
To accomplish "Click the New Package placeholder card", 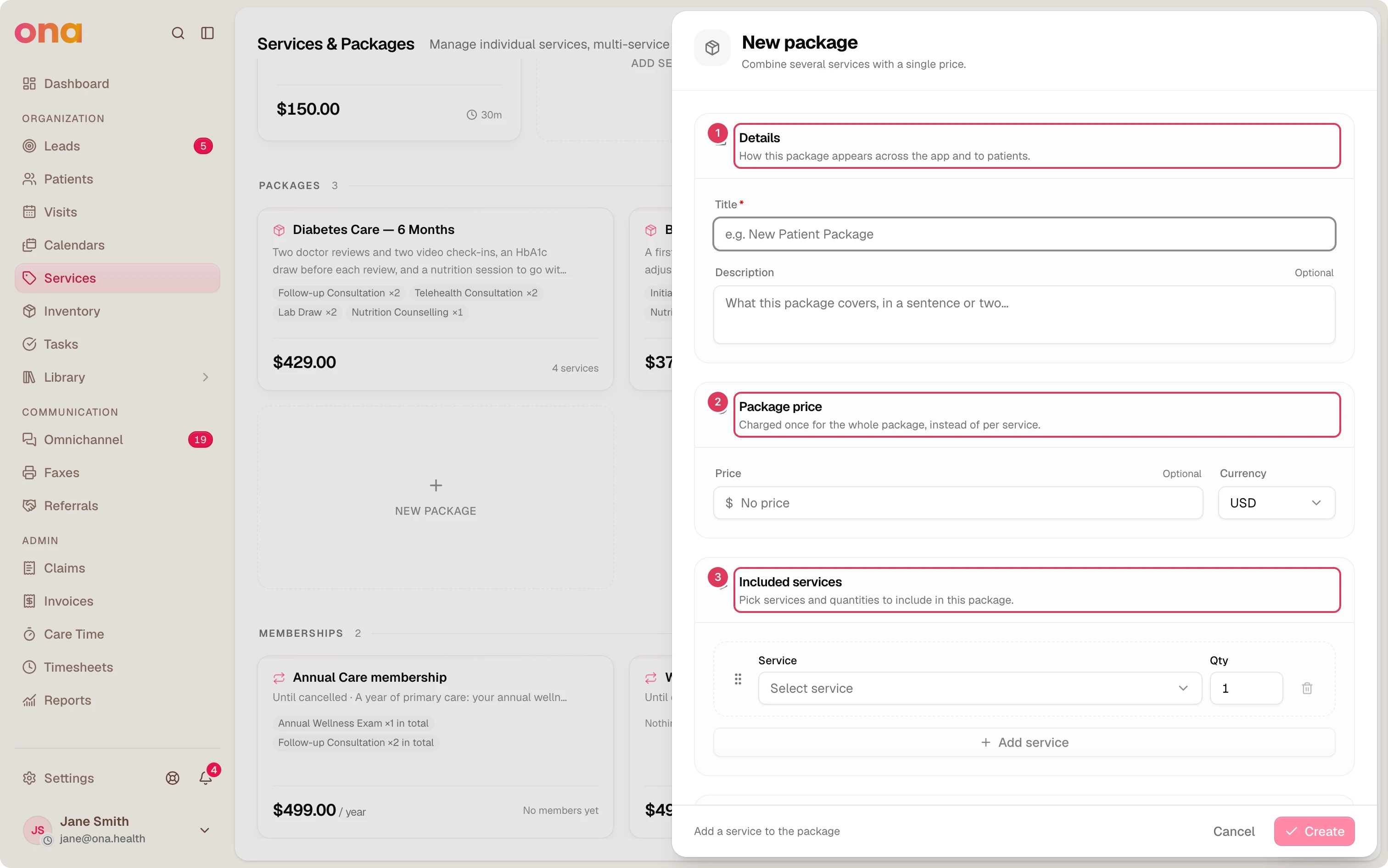I will (x=435, y=497).
